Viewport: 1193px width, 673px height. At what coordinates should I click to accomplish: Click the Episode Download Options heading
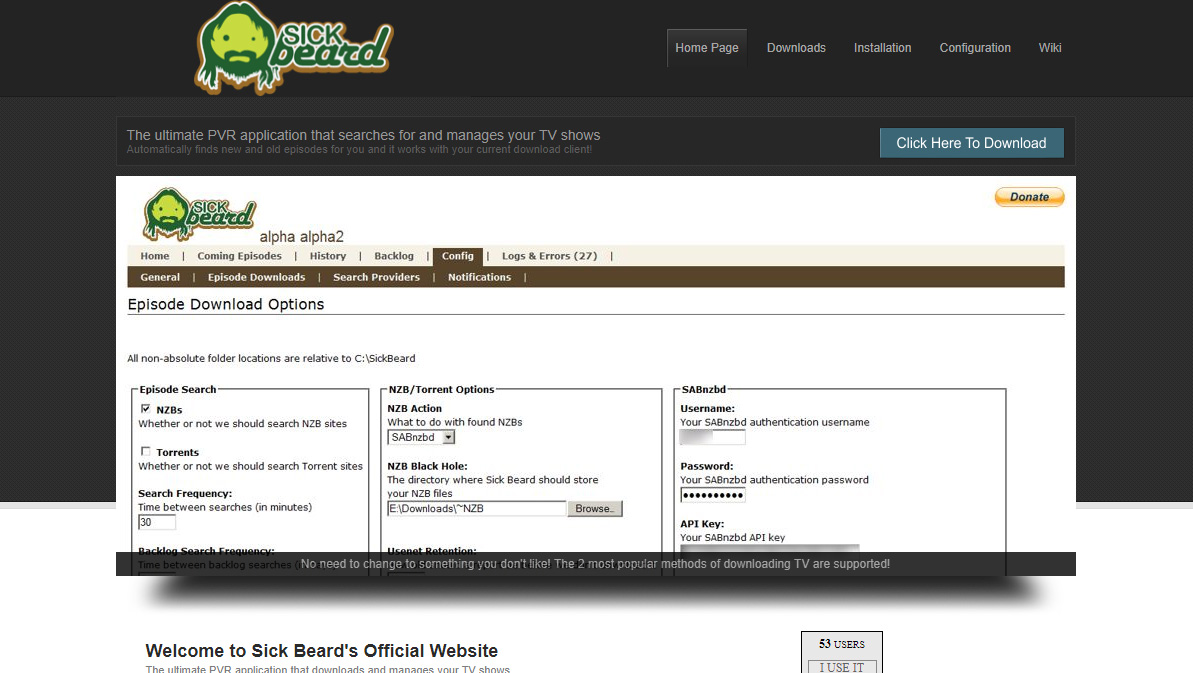click(x=226, y=304)
